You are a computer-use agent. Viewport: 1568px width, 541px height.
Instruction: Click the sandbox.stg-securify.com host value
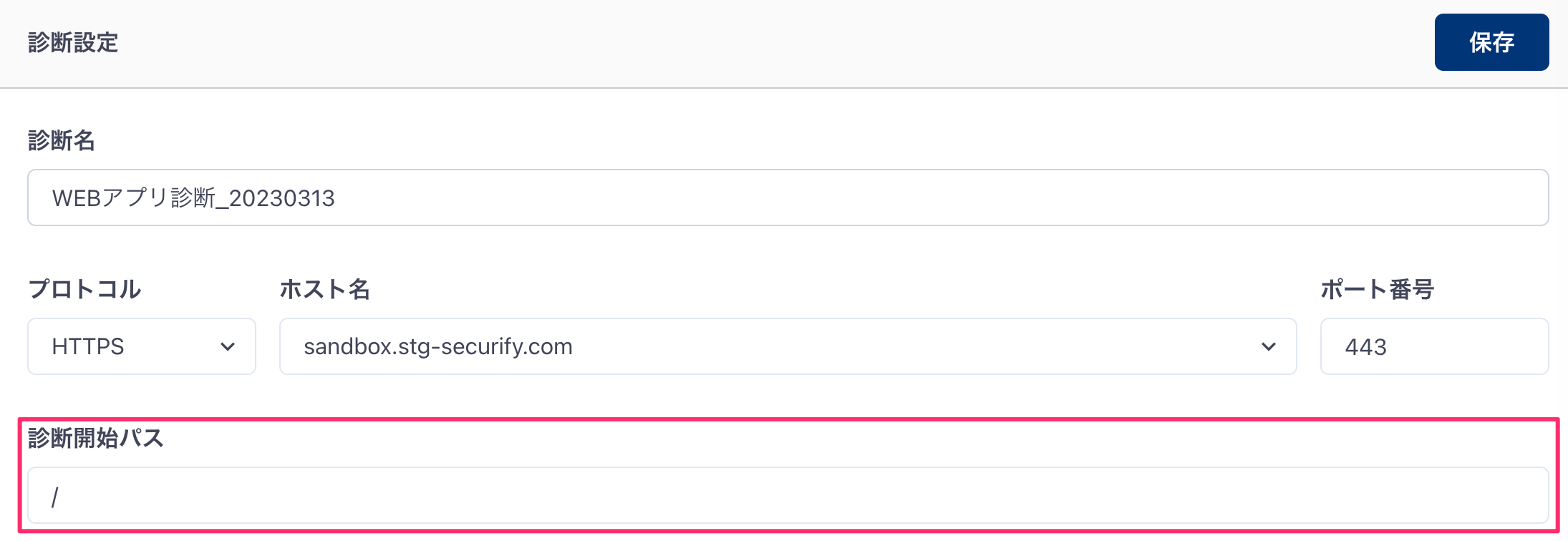(x=438, y=346)
